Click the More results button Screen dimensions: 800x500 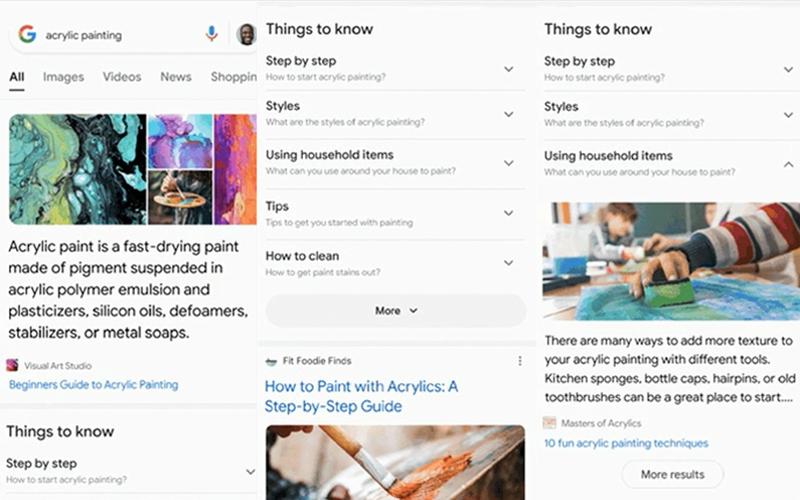(672, 474)
